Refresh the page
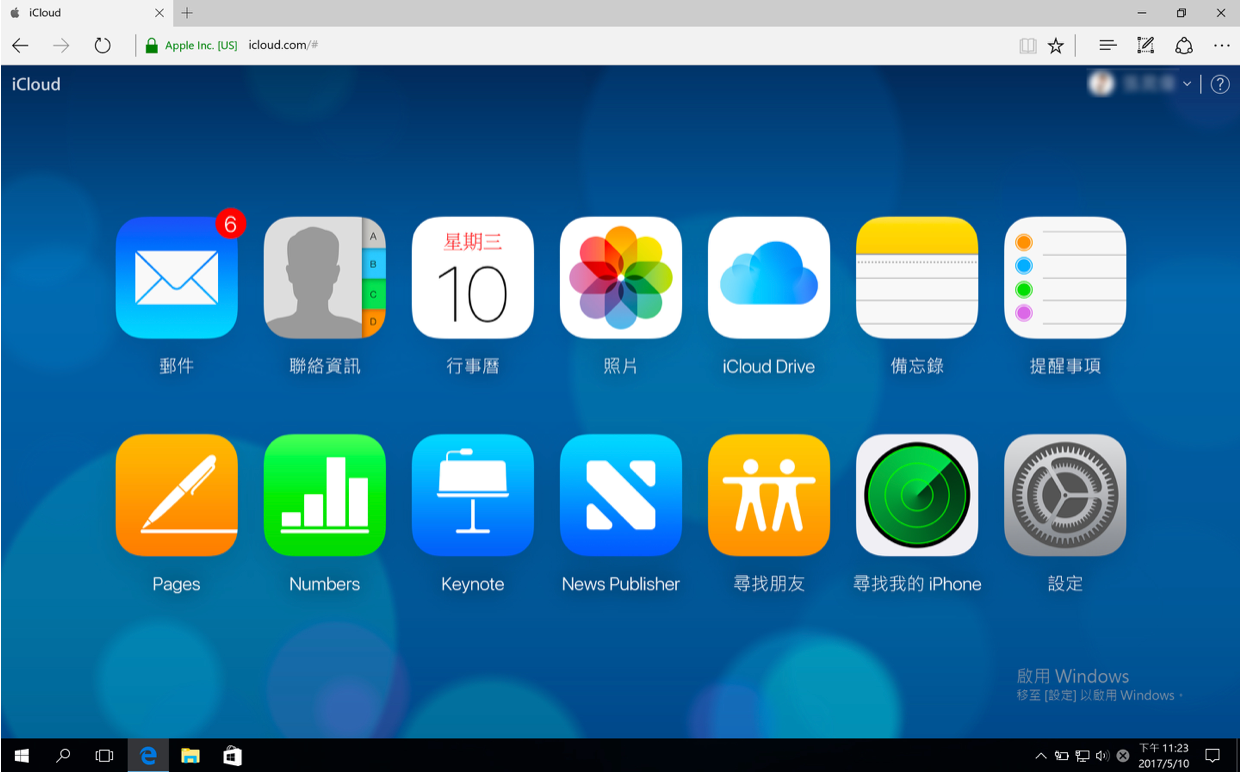 102,45
